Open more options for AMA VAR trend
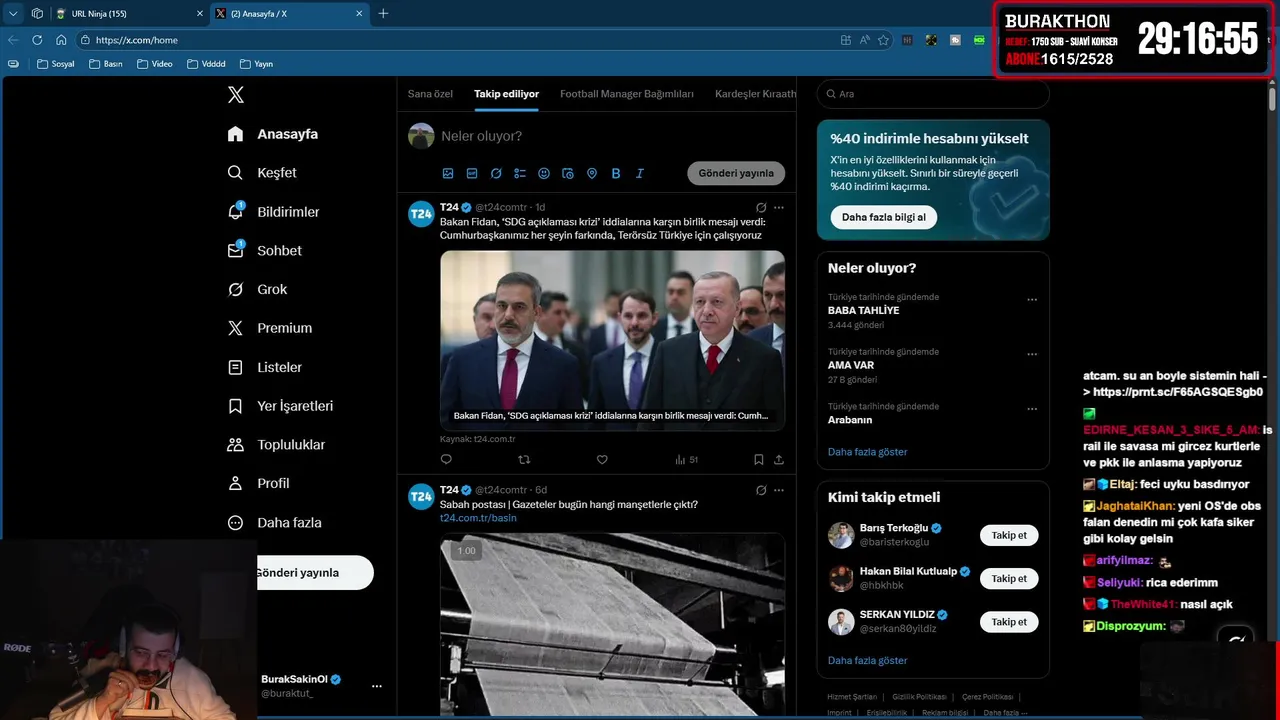This screenshot has width=1280, height=720. point(1032,355)
